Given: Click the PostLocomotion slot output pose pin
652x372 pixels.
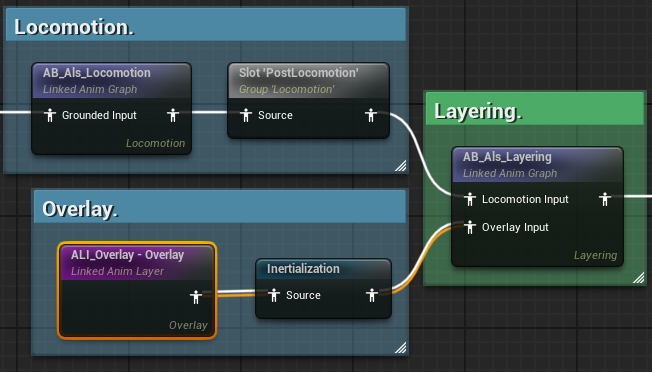Looking at the screenshot, I should click(370, 115).
